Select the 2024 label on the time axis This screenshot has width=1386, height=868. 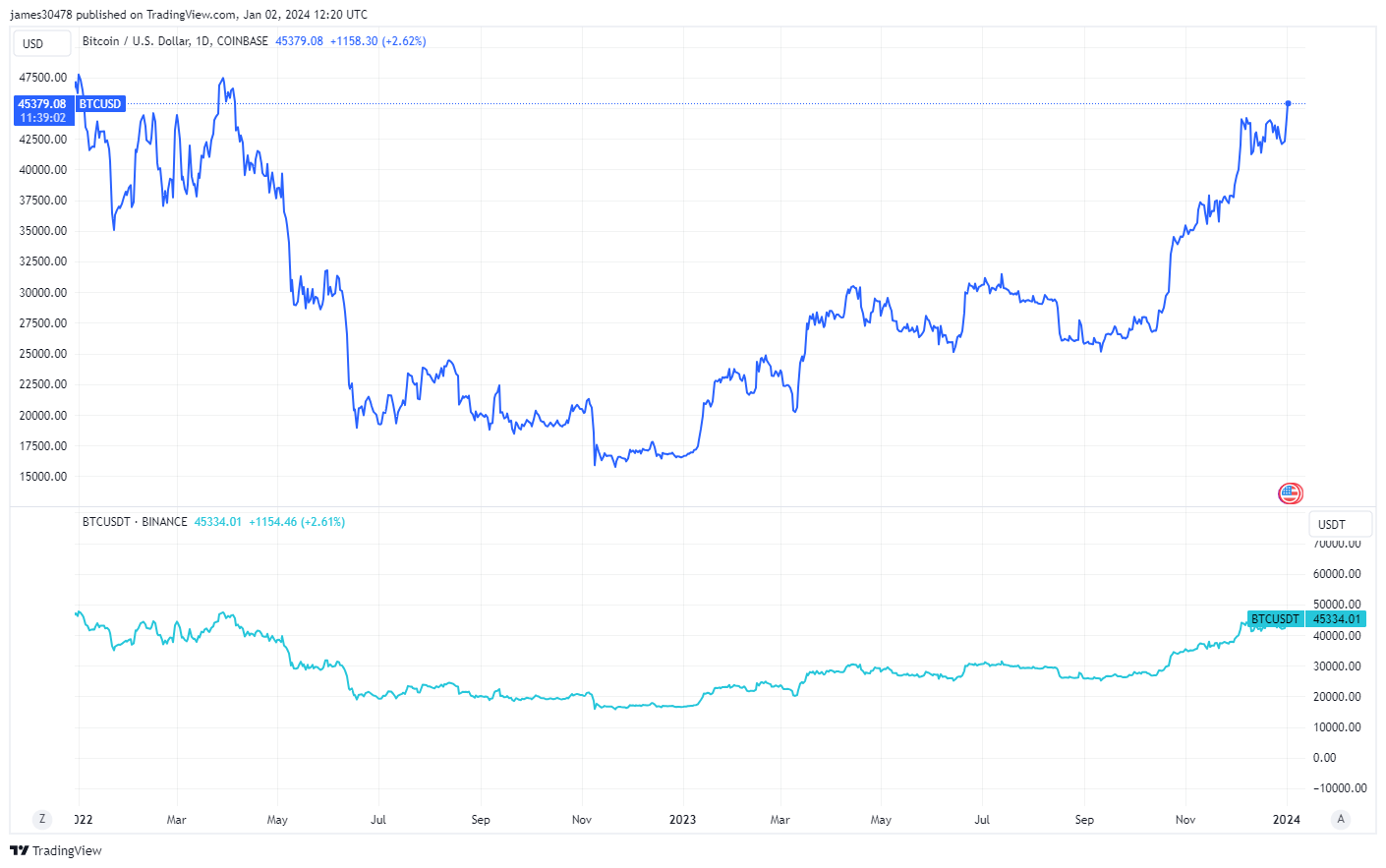(x=1286, y=819)
